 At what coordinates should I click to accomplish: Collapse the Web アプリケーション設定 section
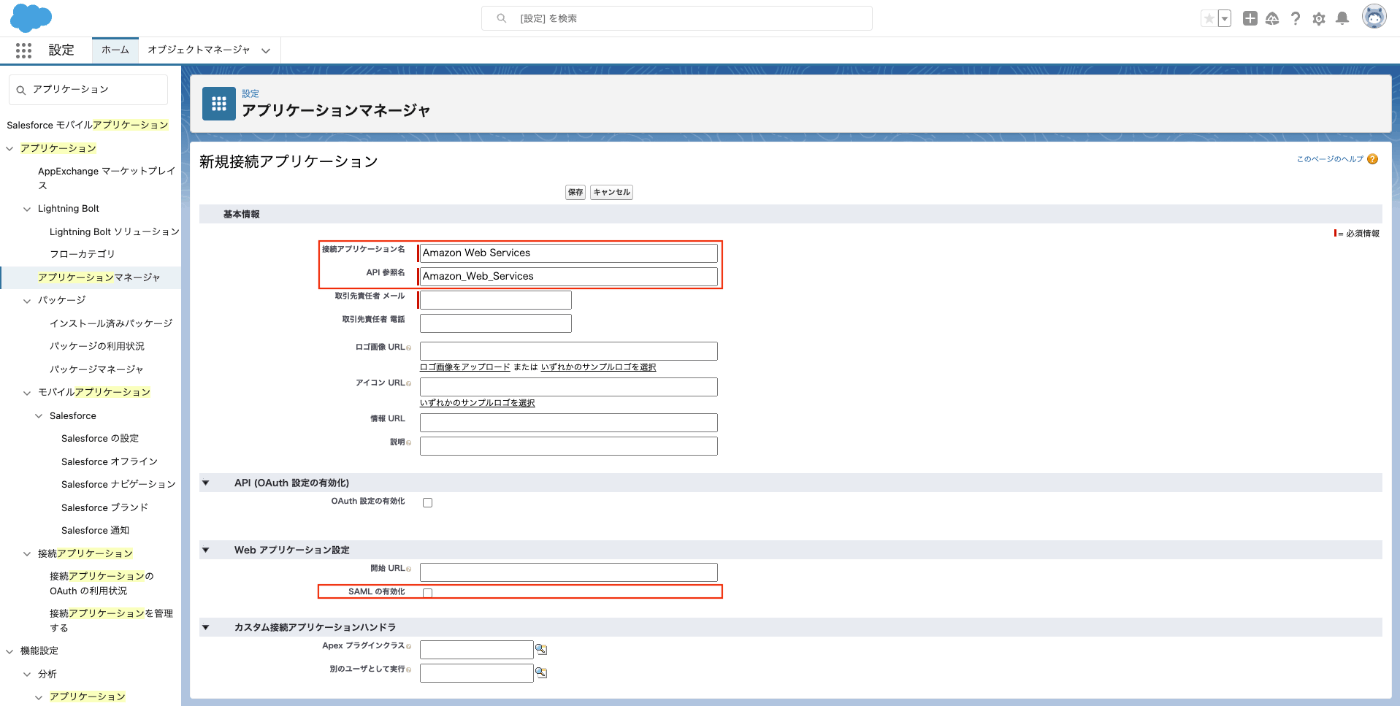[206, 550]
